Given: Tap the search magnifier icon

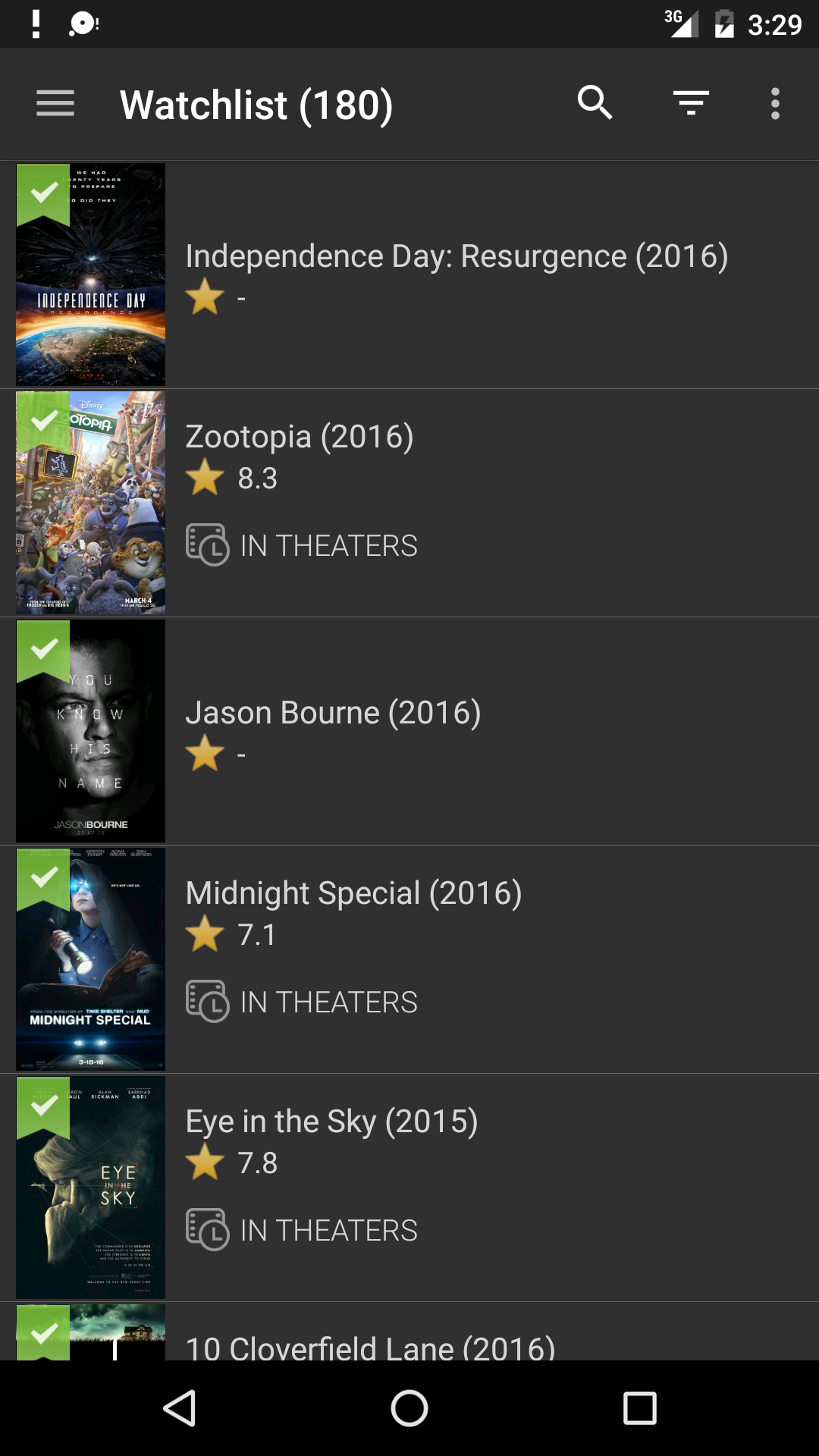Looking at the screenshot, I should click(x=595, y=103).
